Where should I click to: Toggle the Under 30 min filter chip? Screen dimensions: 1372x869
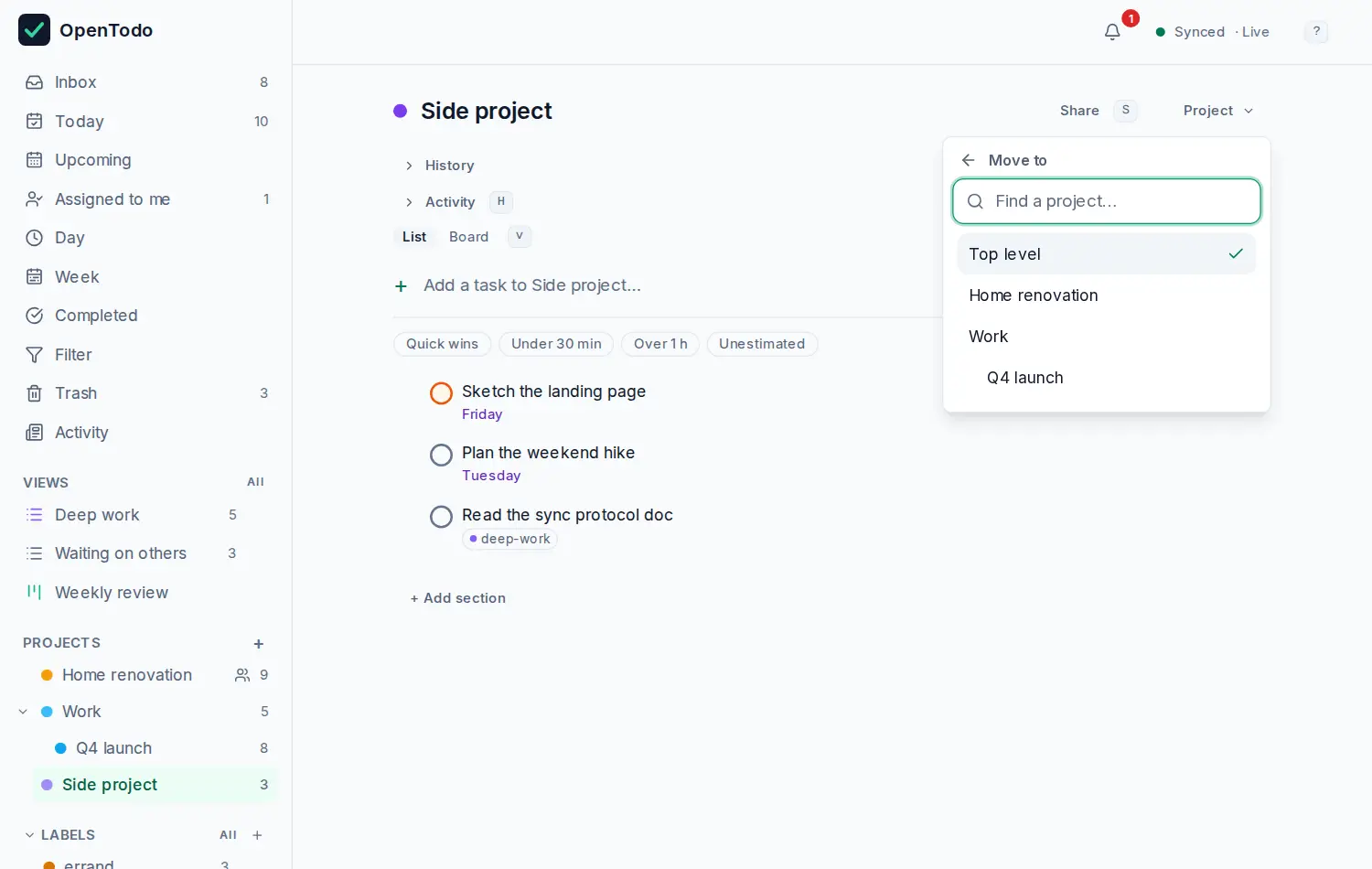556,344
